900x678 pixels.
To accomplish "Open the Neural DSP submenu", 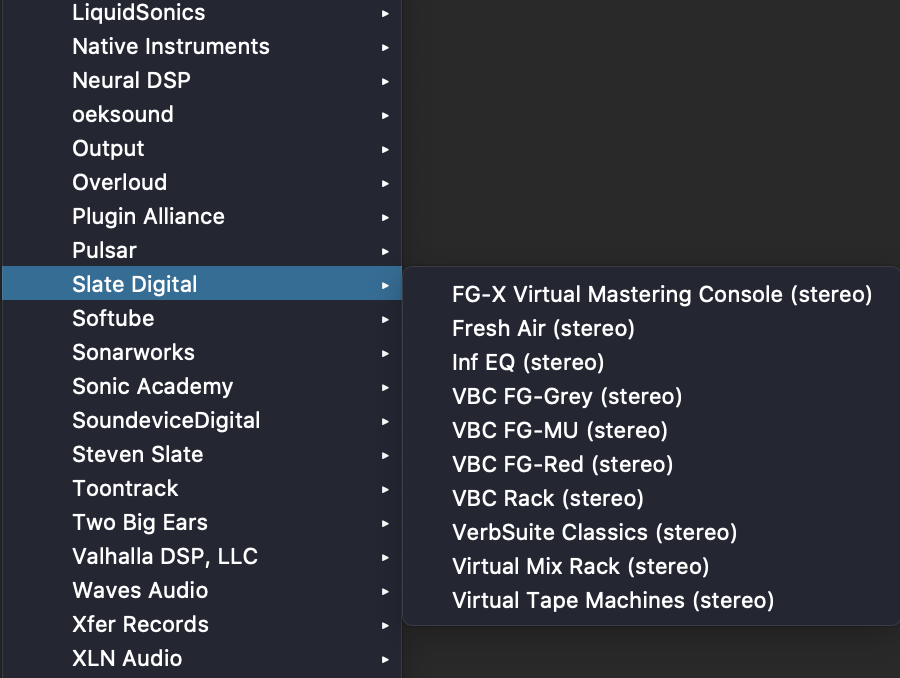I will [x=201, y=80].
